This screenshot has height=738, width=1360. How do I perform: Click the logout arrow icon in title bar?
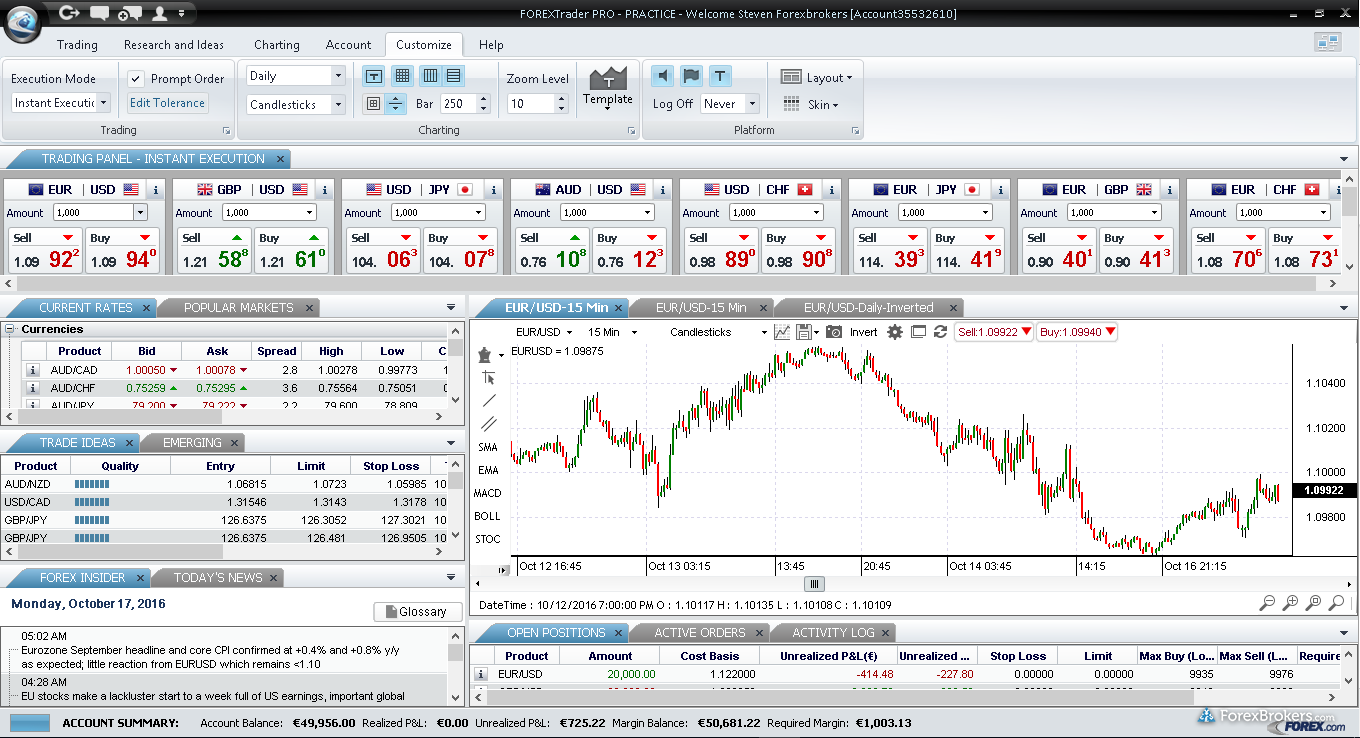68,13
